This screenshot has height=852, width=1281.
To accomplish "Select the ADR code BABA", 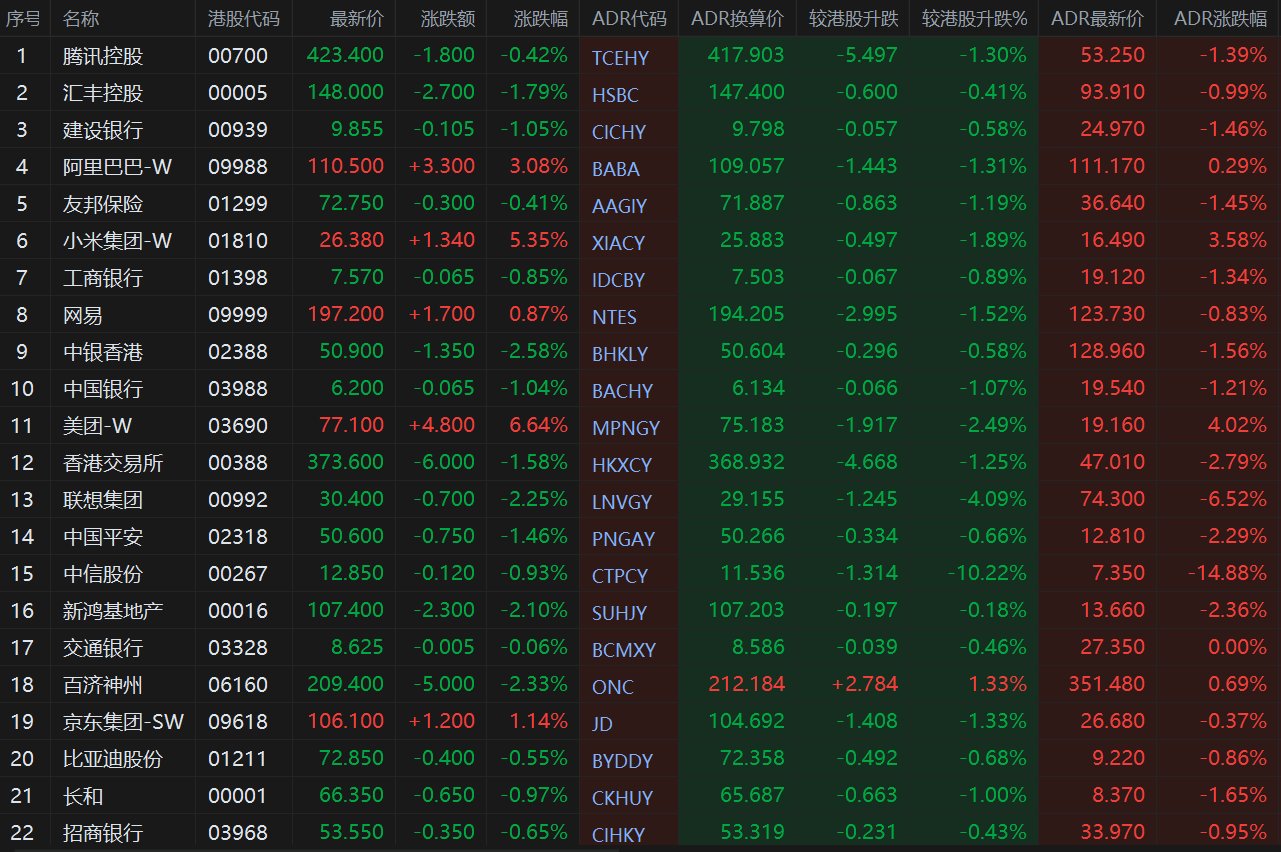I will pyautogui.click(x=616, y=169).
